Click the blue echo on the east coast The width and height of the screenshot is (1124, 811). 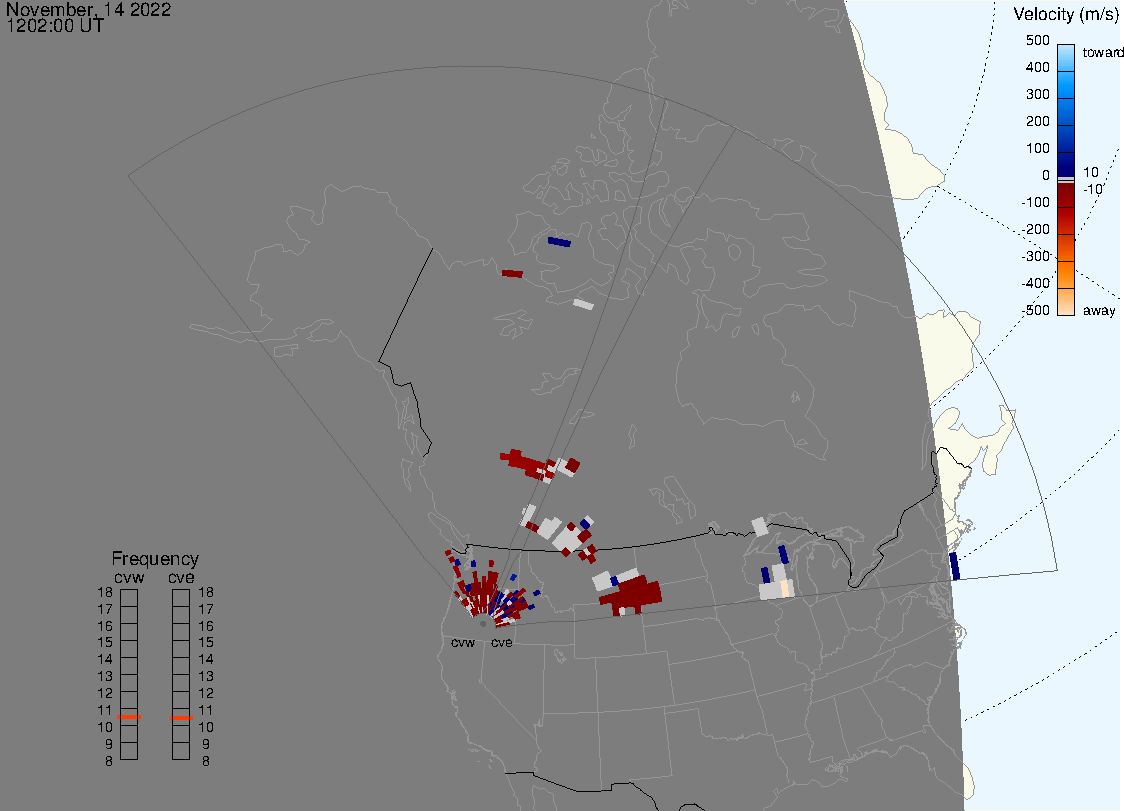[x=954, y=565]
